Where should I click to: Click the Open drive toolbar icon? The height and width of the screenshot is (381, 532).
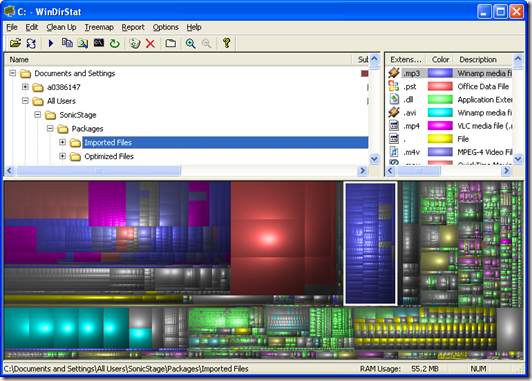coord(15,43)
